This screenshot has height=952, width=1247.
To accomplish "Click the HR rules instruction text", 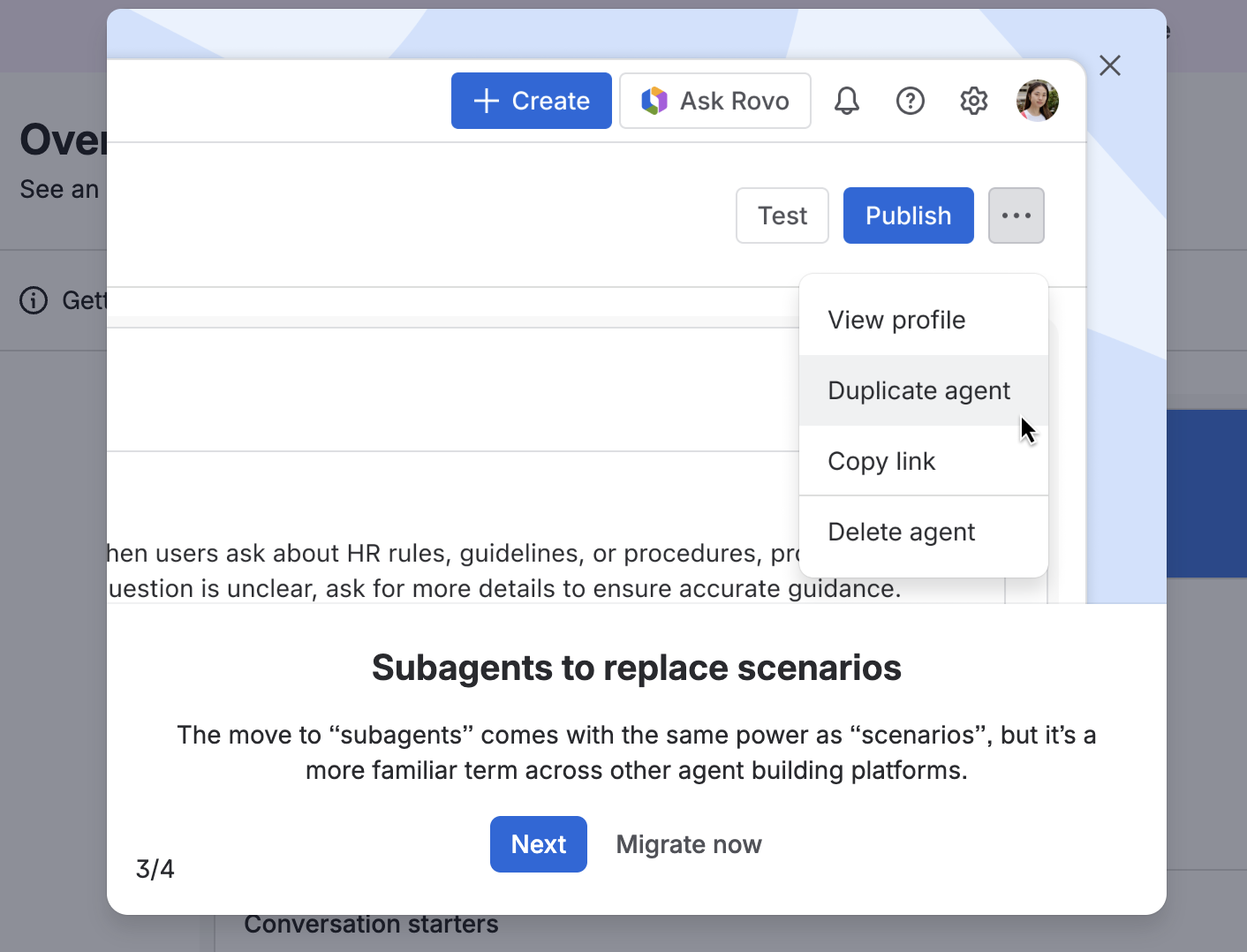I will pos(504,570).
